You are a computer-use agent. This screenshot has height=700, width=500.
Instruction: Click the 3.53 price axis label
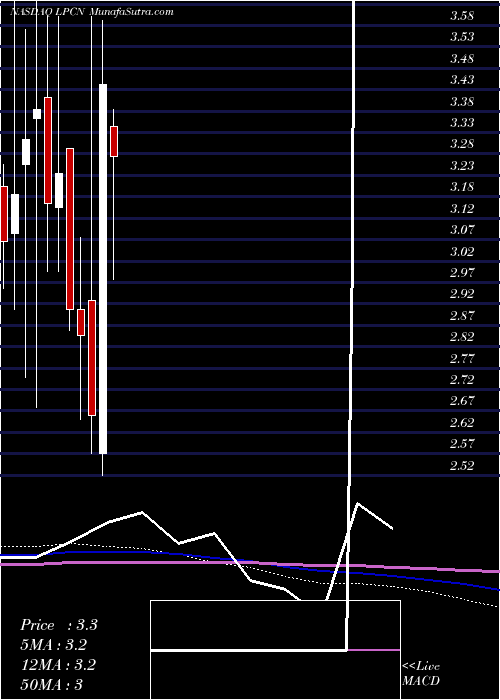pos(462,37)
